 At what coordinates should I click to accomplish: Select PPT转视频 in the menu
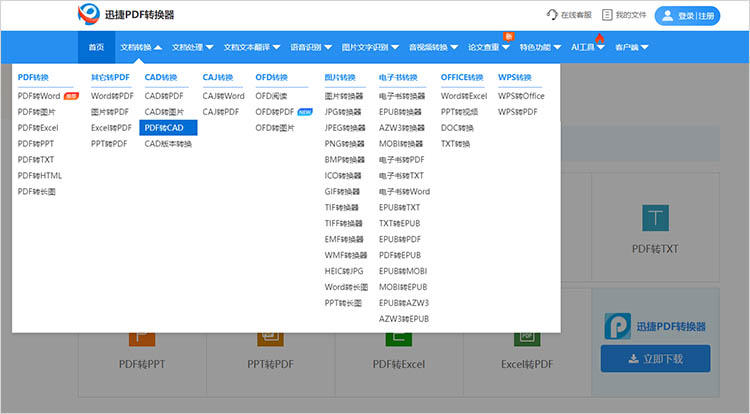pos(459,112)
